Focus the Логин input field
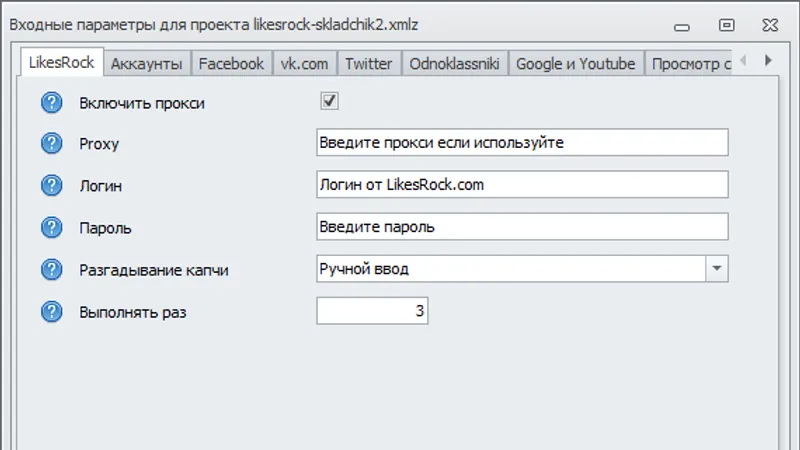The height and width of the screenshot is (450, 800). pos(522,184)
